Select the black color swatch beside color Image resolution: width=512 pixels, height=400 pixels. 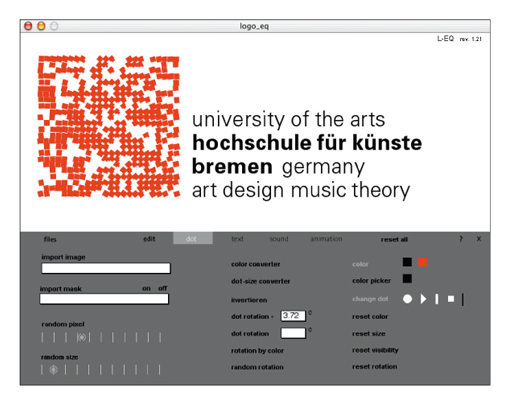coord(407,262)
